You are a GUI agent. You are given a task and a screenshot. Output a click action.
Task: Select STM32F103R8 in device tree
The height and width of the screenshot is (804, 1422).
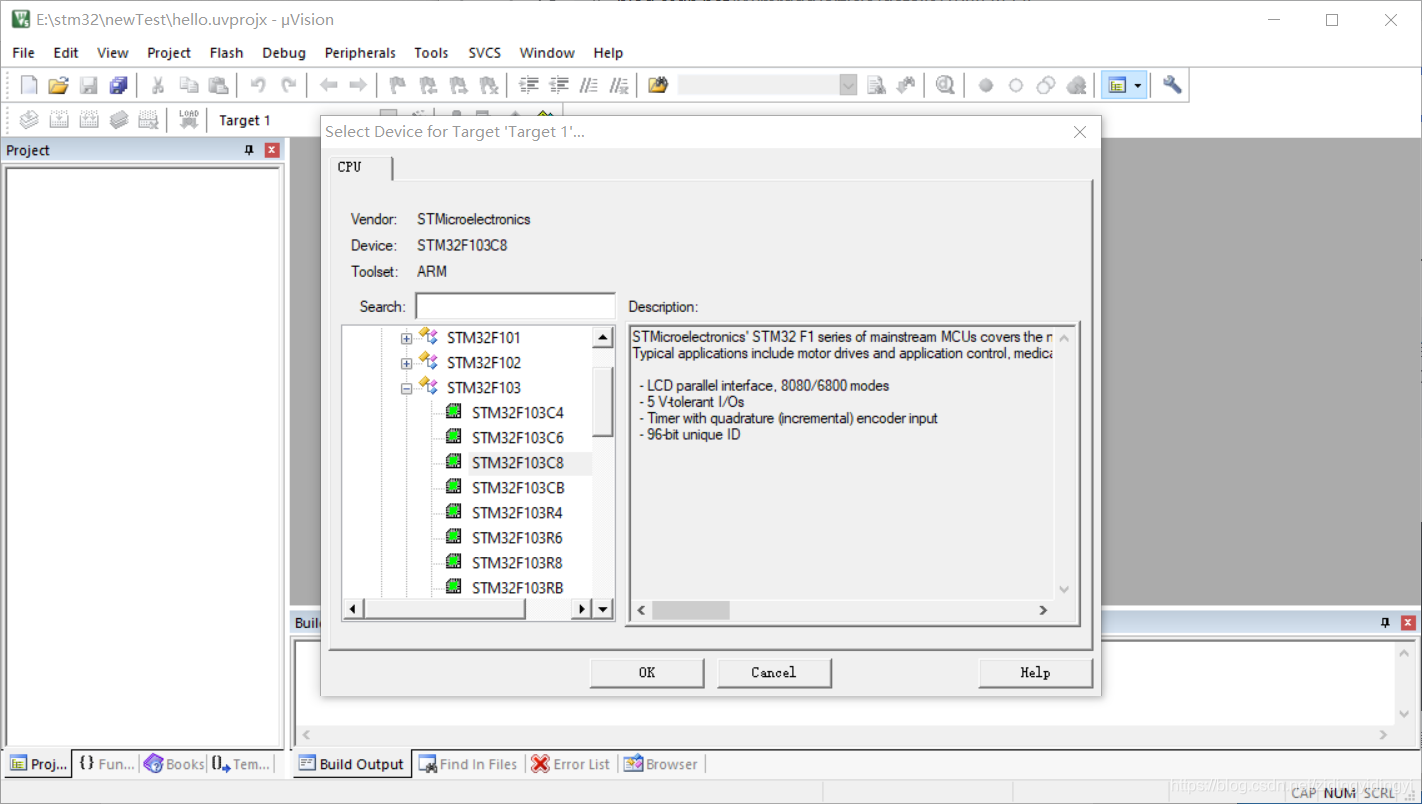517,563
